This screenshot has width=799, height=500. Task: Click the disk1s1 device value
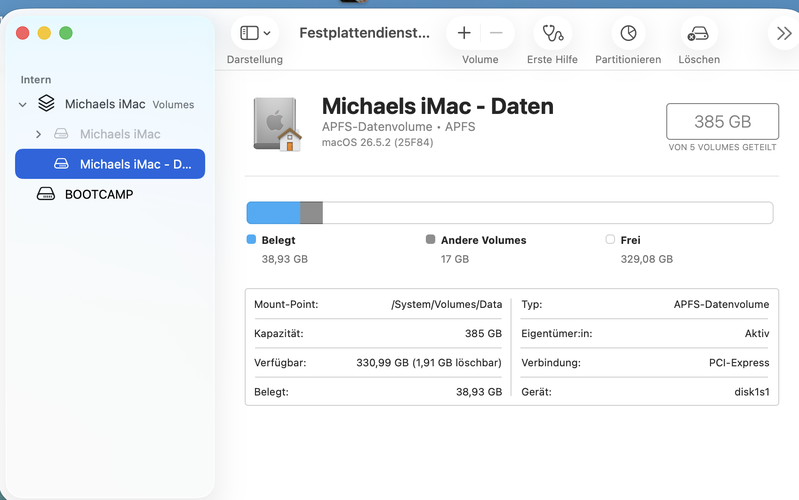point(752,391)
